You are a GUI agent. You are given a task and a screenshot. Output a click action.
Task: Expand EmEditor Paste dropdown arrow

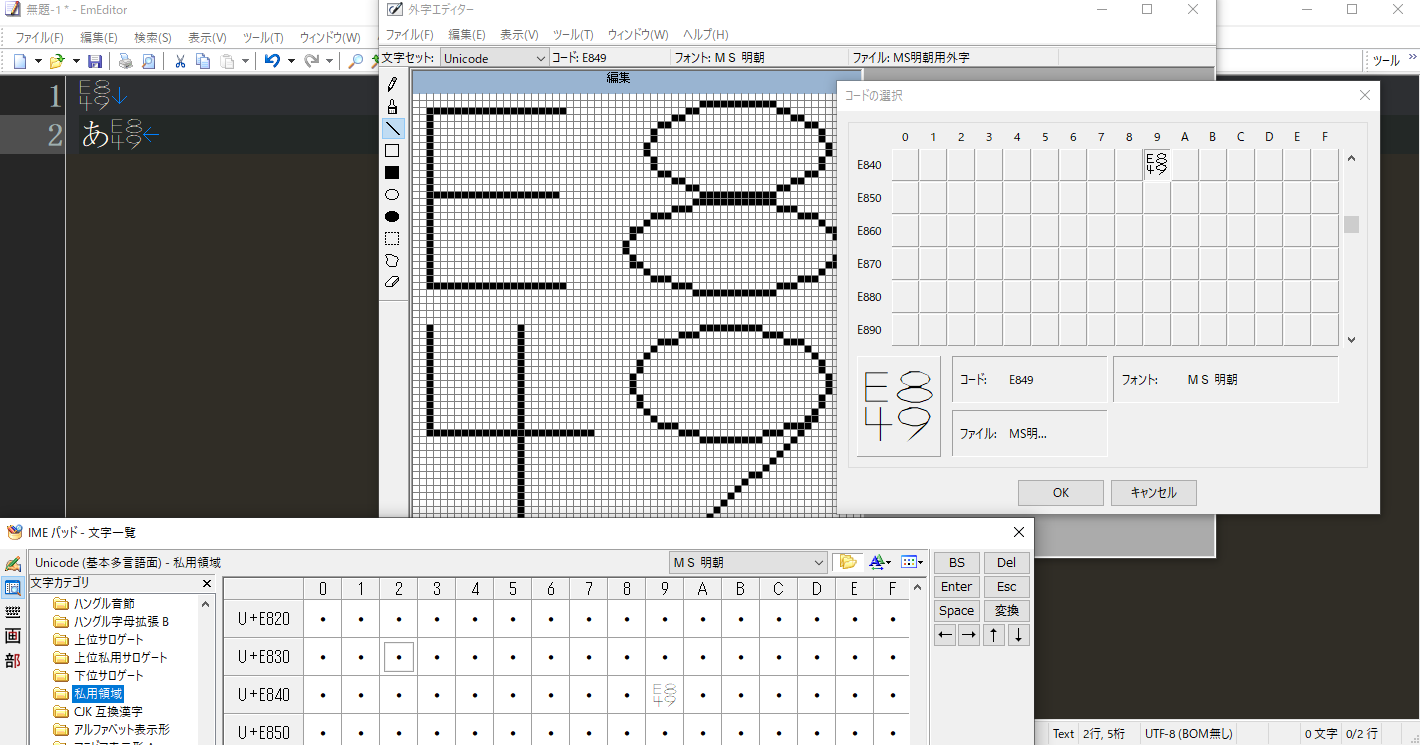click(246, 61)
